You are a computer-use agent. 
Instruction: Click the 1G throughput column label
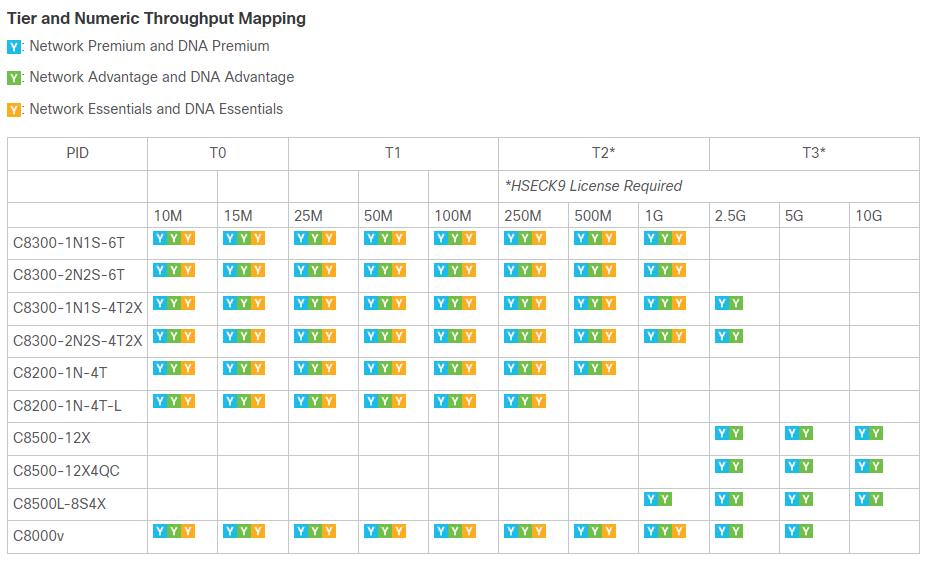[654, 216]
